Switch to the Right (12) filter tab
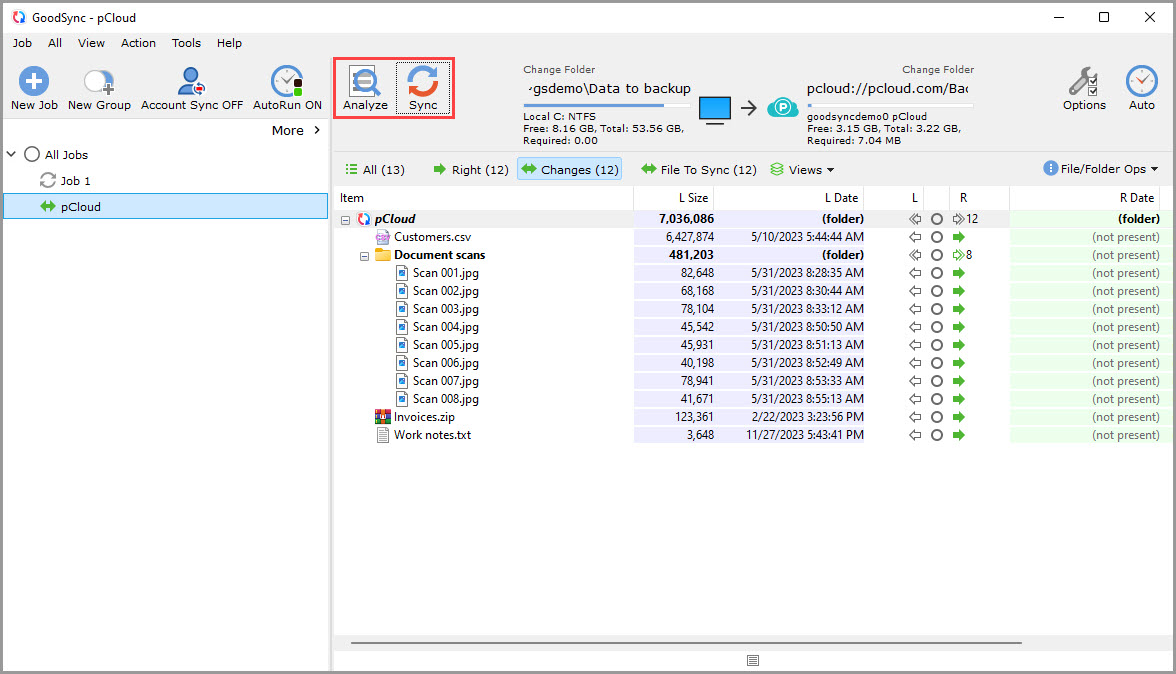The image size is (1176, 674). pyautogui.click(x=471, y=169)
